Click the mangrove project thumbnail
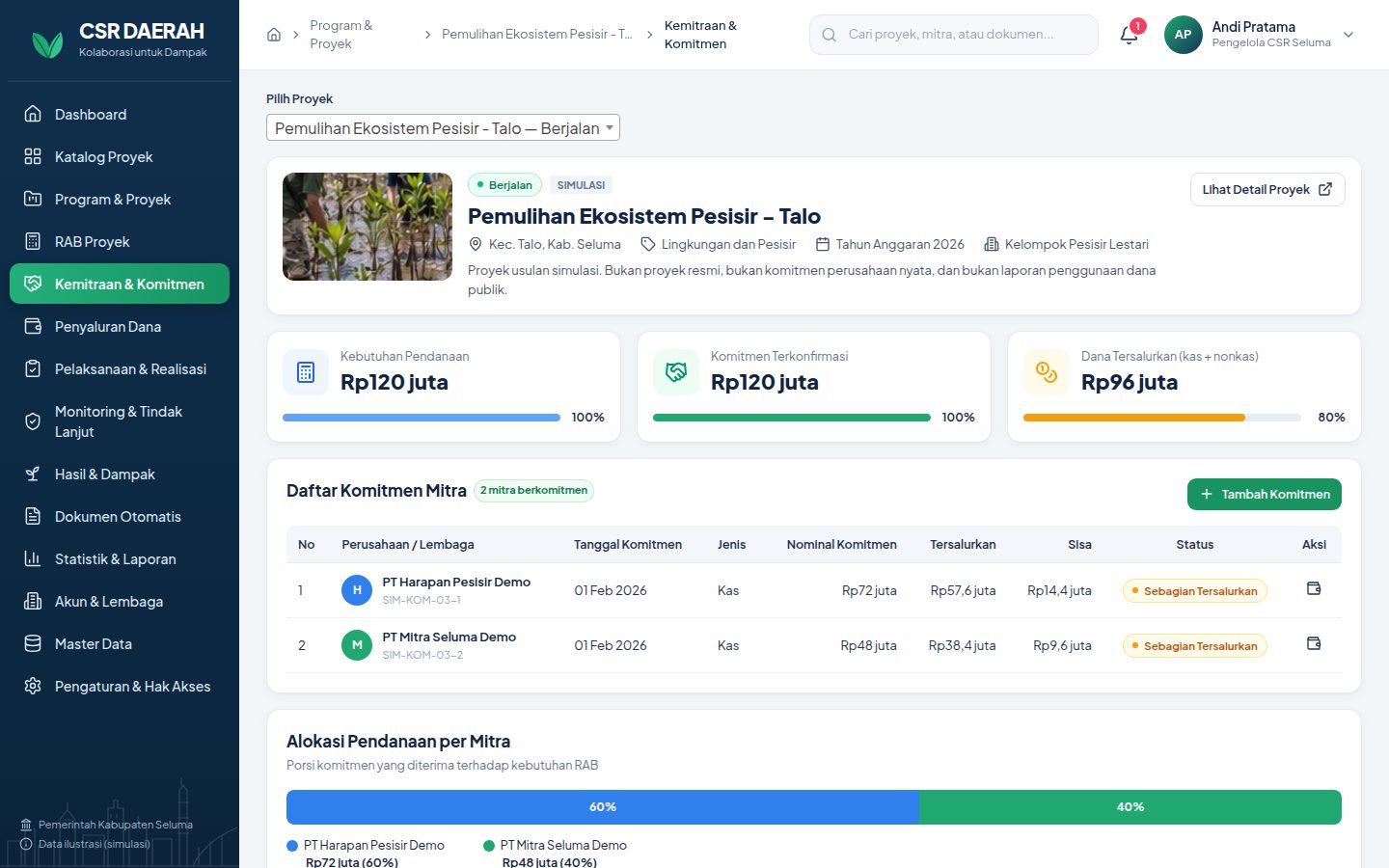1389x868 pixels. pyautogui.click(x=368, y=227)
